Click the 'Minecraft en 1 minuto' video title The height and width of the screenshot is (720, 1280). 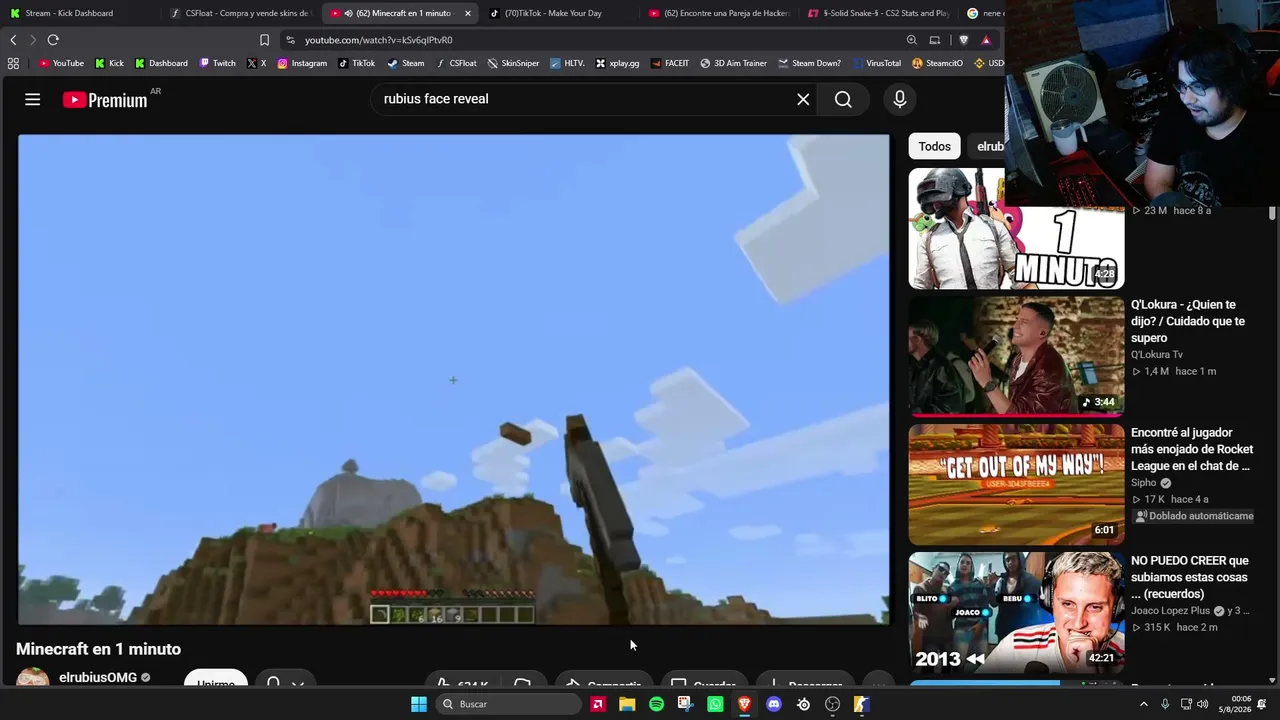pyautogui.click(x=99, y=649)
